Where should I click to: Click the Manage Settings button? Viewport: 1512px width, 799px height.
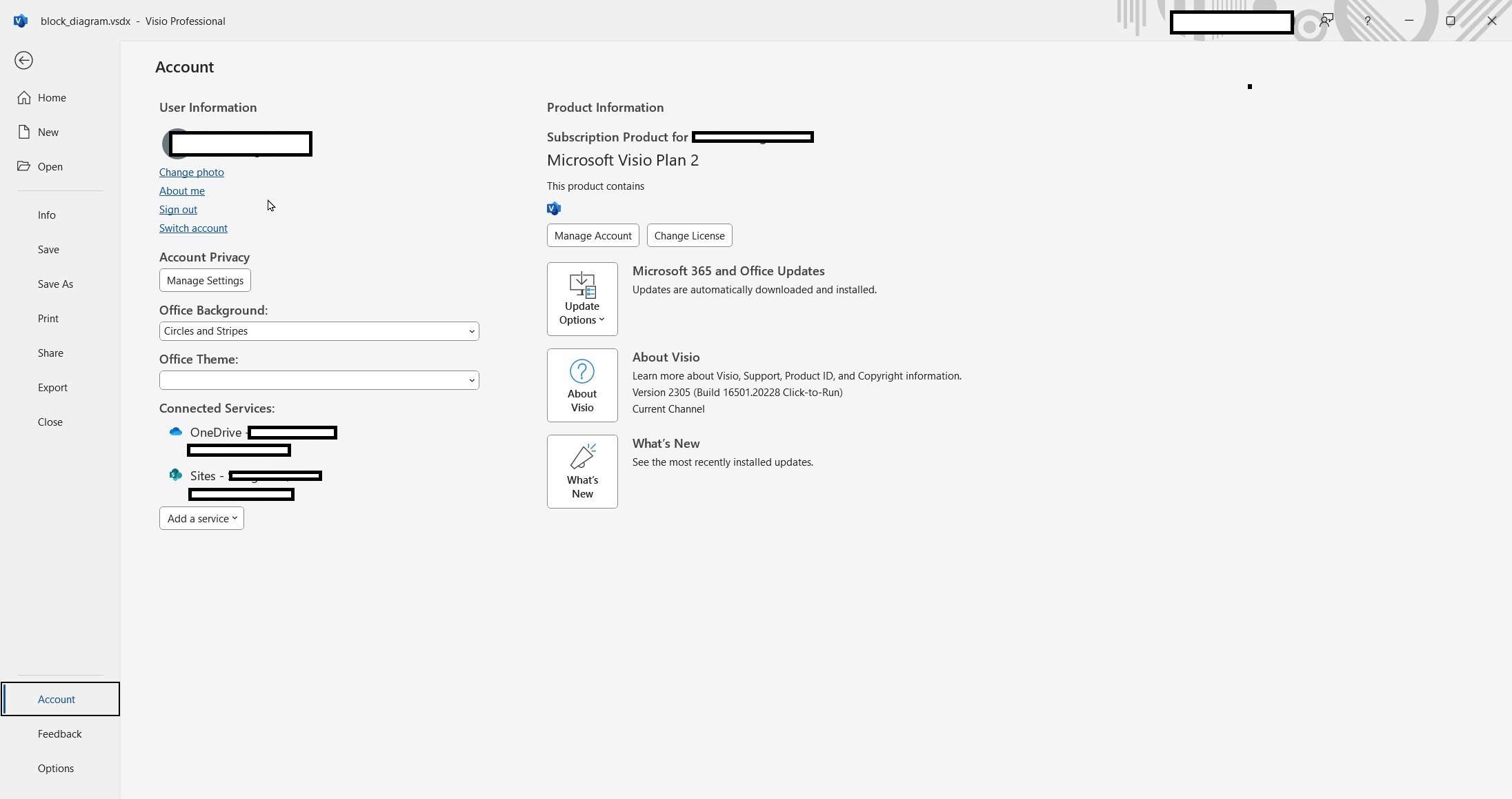(x=205, y=280)
